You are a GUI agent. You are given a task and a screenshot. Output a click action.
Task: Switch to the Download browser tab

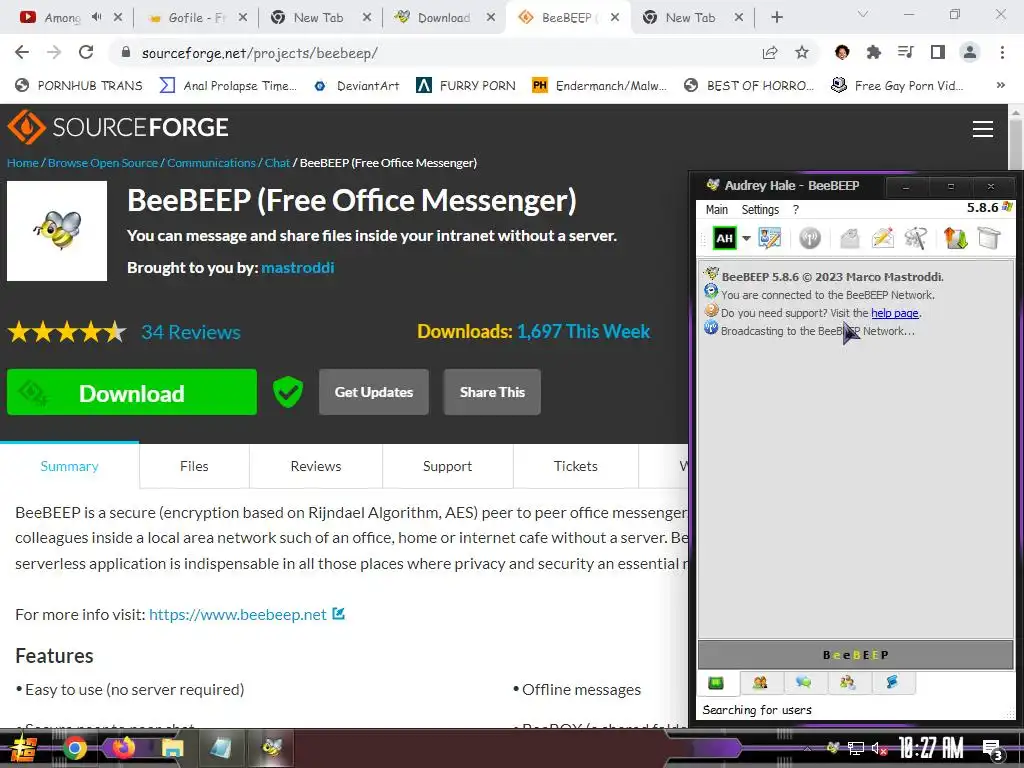(x=444, y=18)
